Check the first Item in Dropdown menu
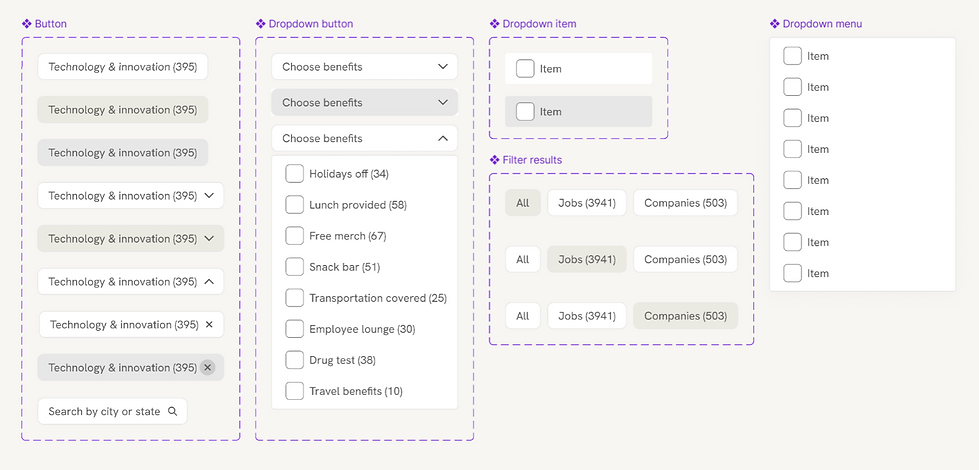Screen dimensions: 979x470 (792, 56)
